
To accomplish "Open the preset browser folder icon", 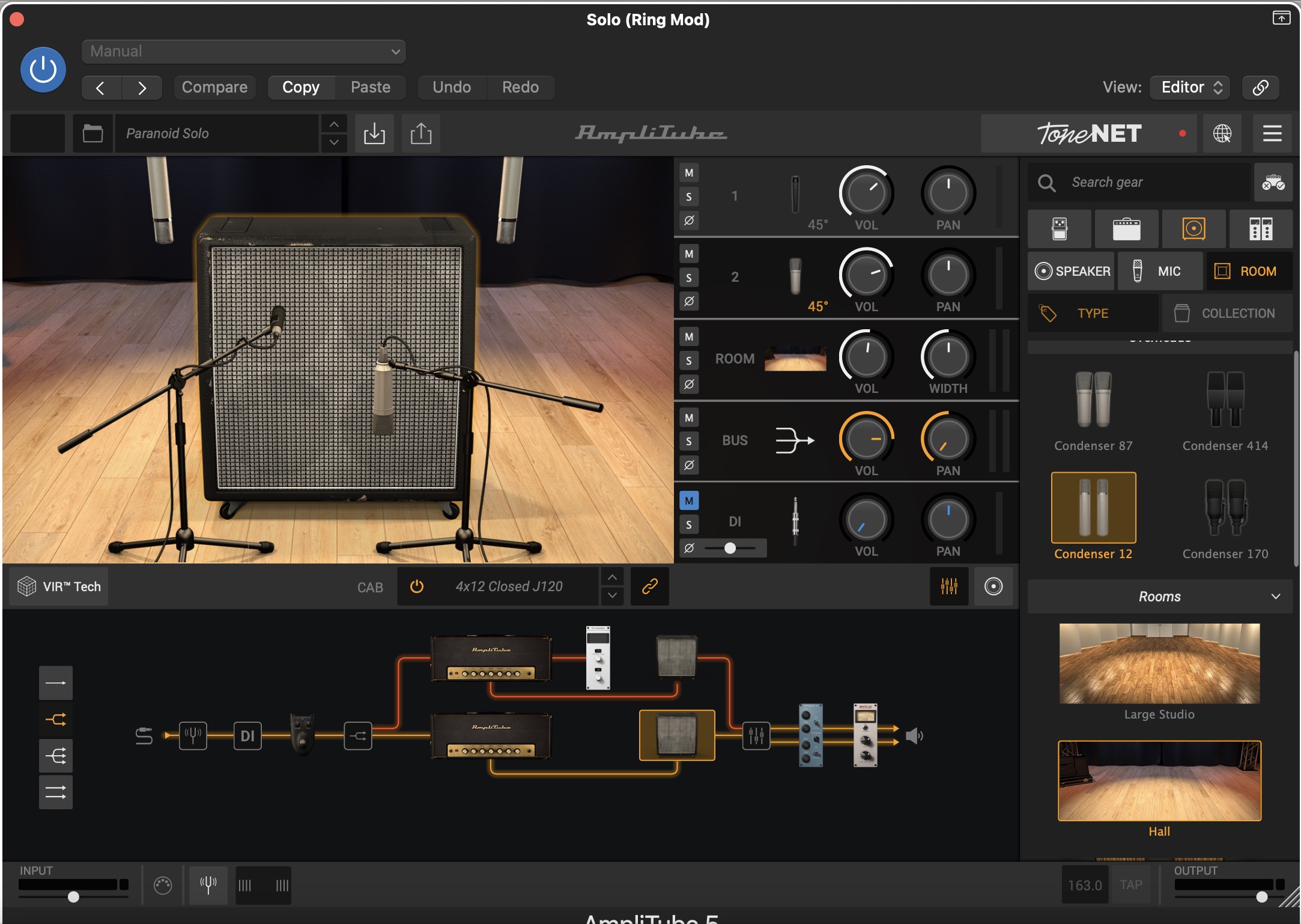I will point(92,133).
